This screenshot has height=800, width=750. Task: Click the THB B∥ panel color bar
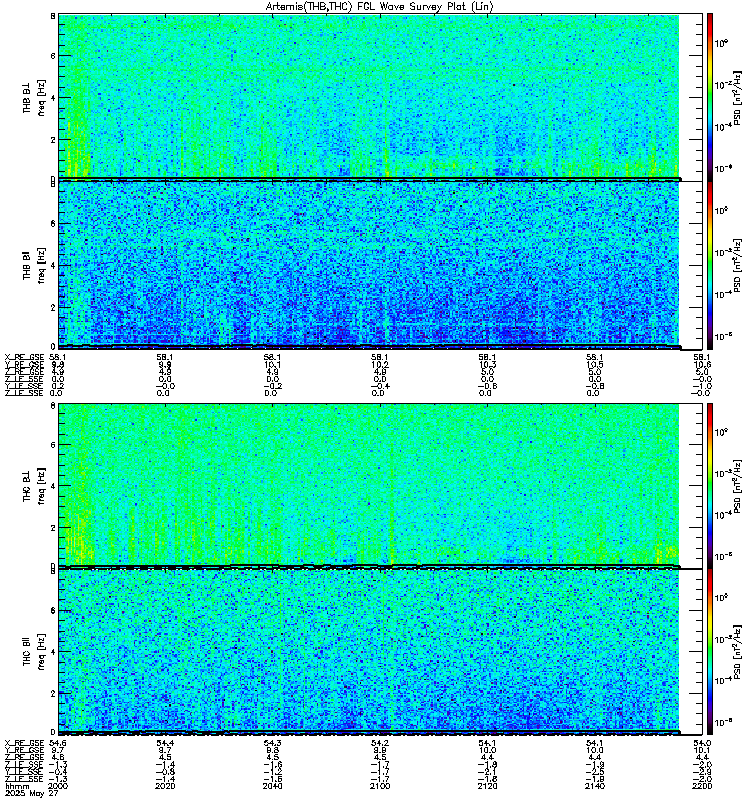click(x=710, y=265)
